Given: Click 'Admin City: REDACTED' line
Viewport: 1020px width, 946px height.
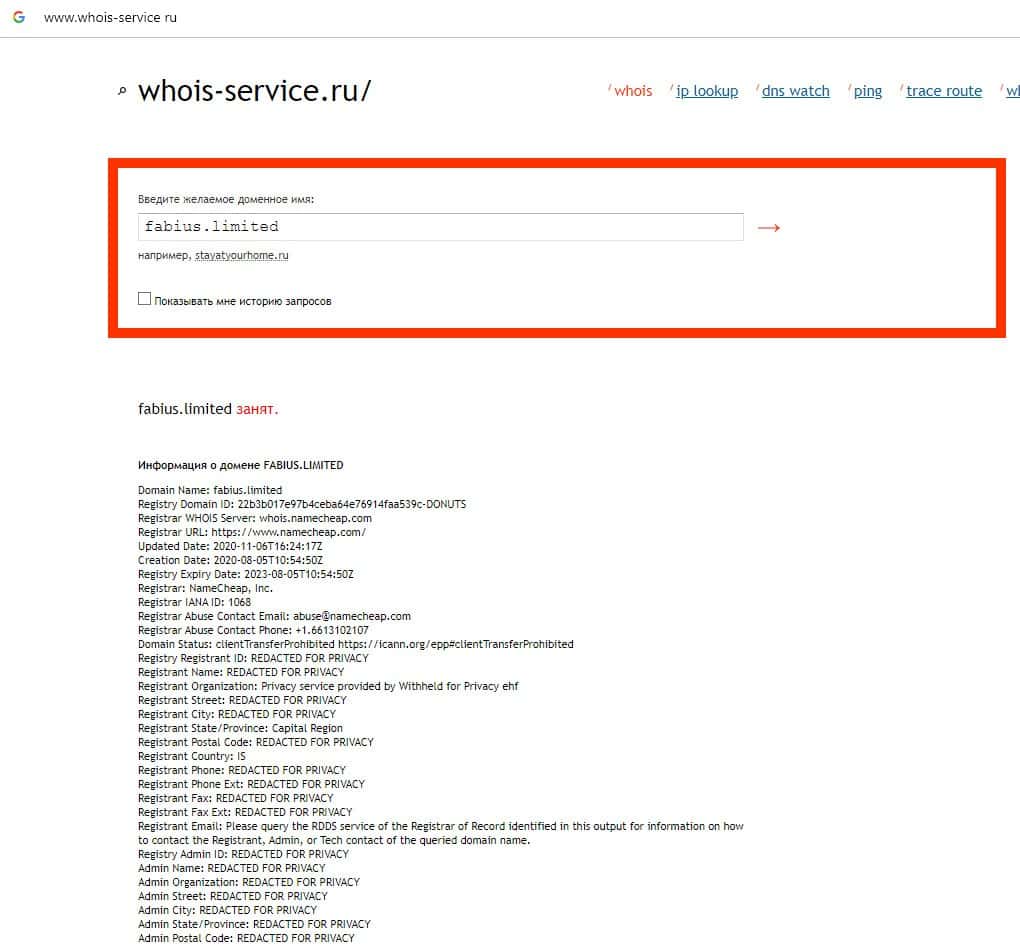Looking at the screenshot, I should [x=228, y=910].
